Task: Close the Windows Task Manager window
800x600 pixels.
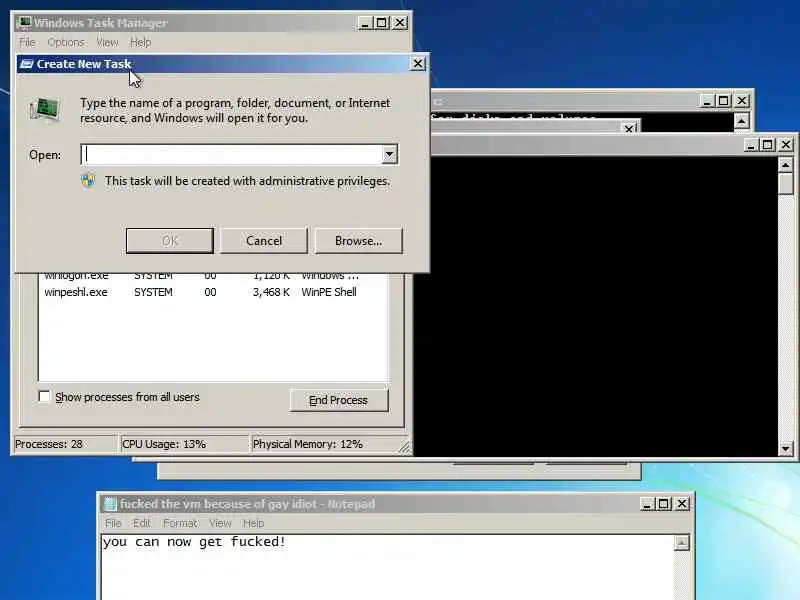Action: tap(400, 23)
